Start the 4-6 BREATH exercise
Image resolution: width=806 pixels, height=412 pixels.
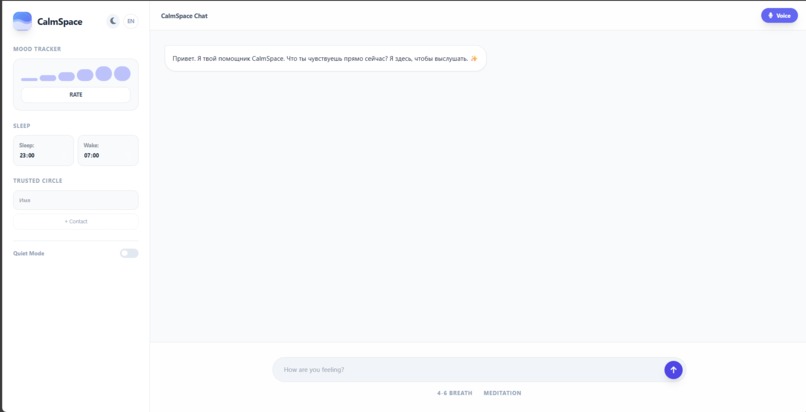[x=454, y=393]
